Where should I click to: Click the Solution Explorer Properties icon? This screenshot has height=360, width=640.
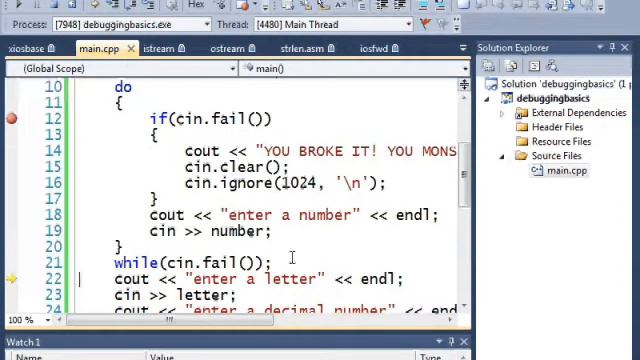click(488, 66)
